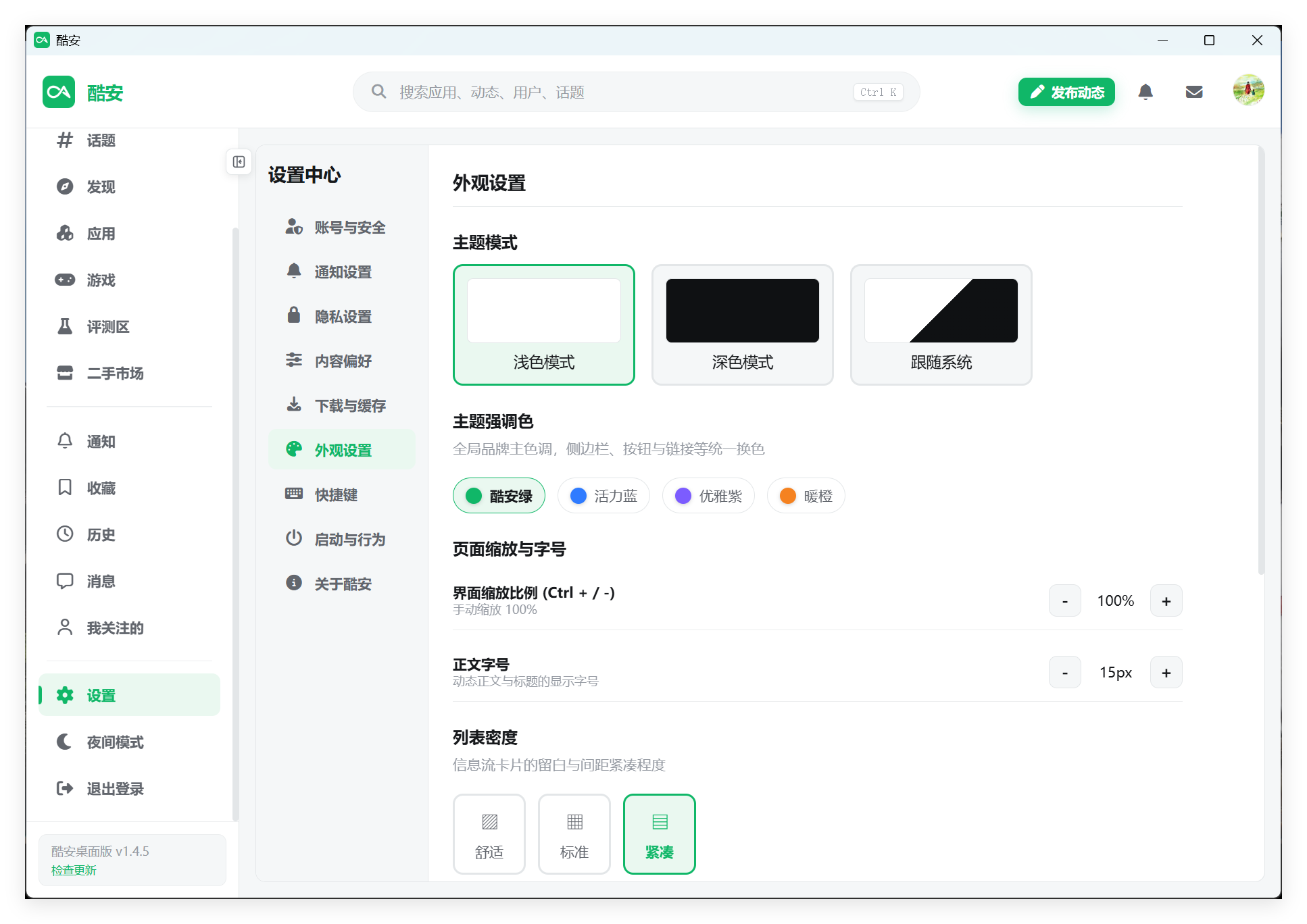
Task: Open 消息 chat bubble icon
Action: pos(65,581)
